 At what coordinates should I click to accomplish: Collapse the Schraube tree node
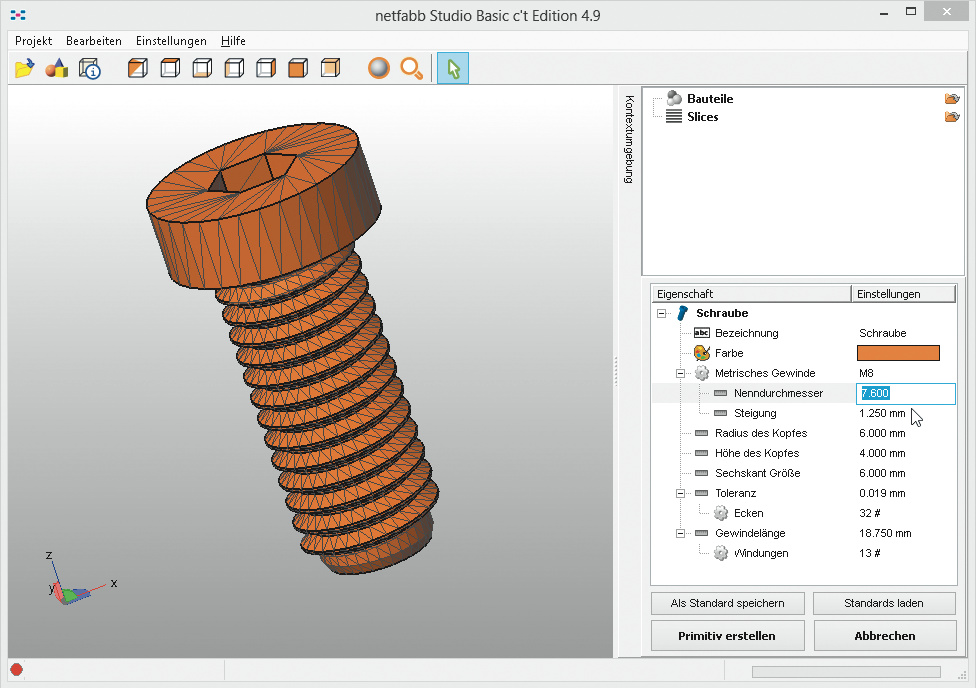click(x=661, y=313)
